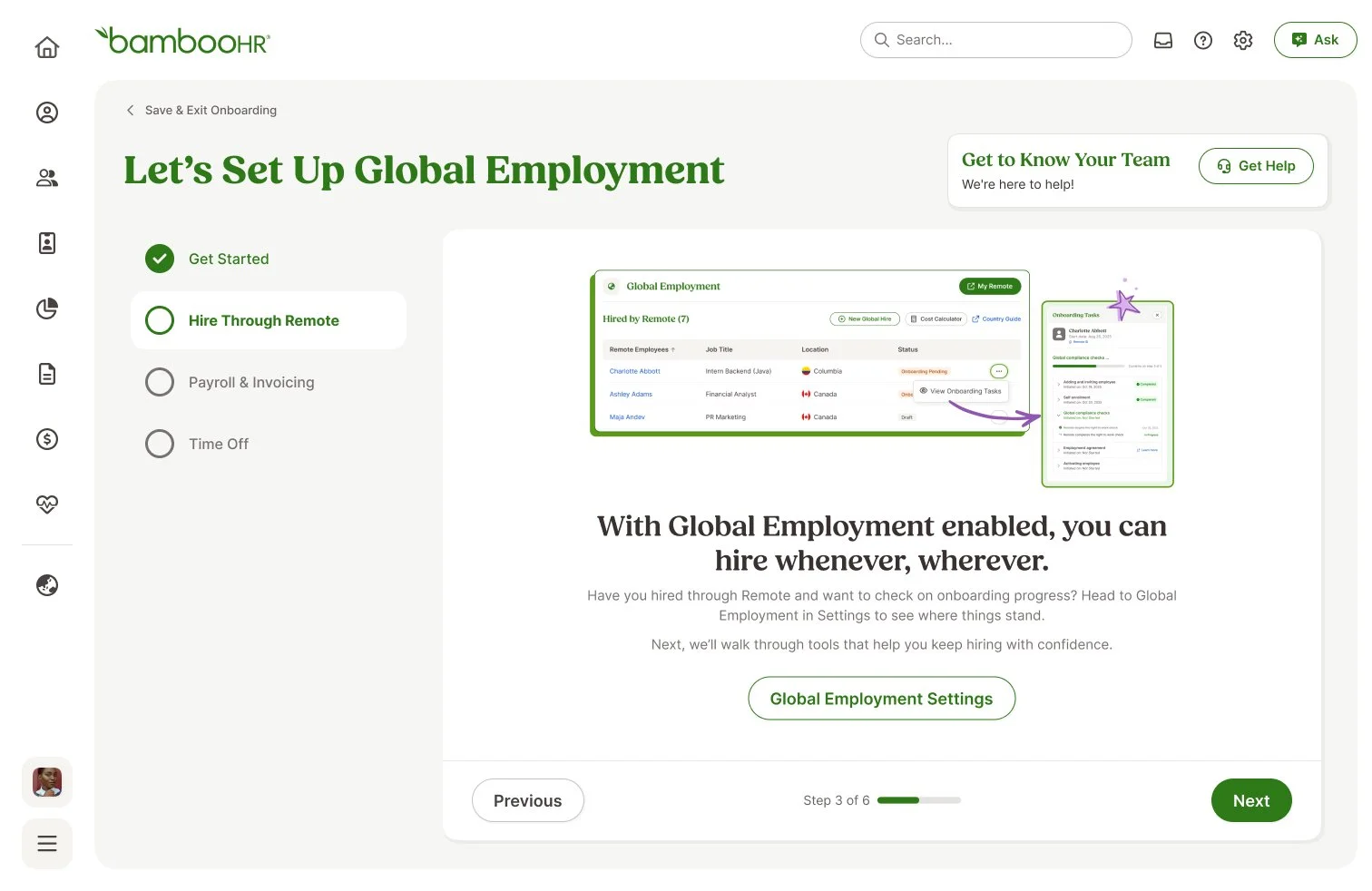Open the settings gear icon
This screenshot has width=1372, height=891.
[1243, 40]
